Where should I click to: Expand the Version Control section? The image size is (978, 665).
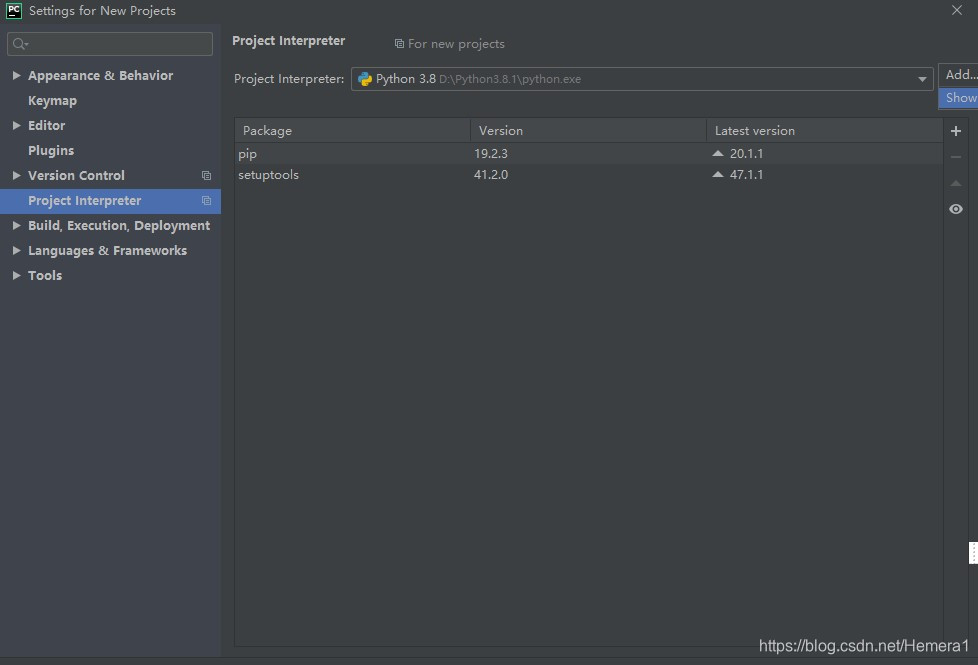17,175
